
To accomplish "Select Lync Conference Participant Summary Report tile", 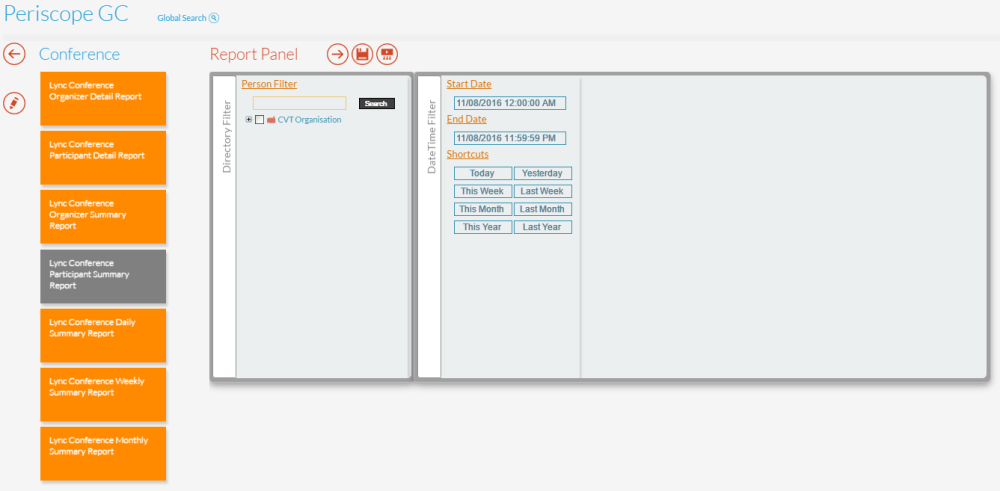I will [x=103, y=276].
